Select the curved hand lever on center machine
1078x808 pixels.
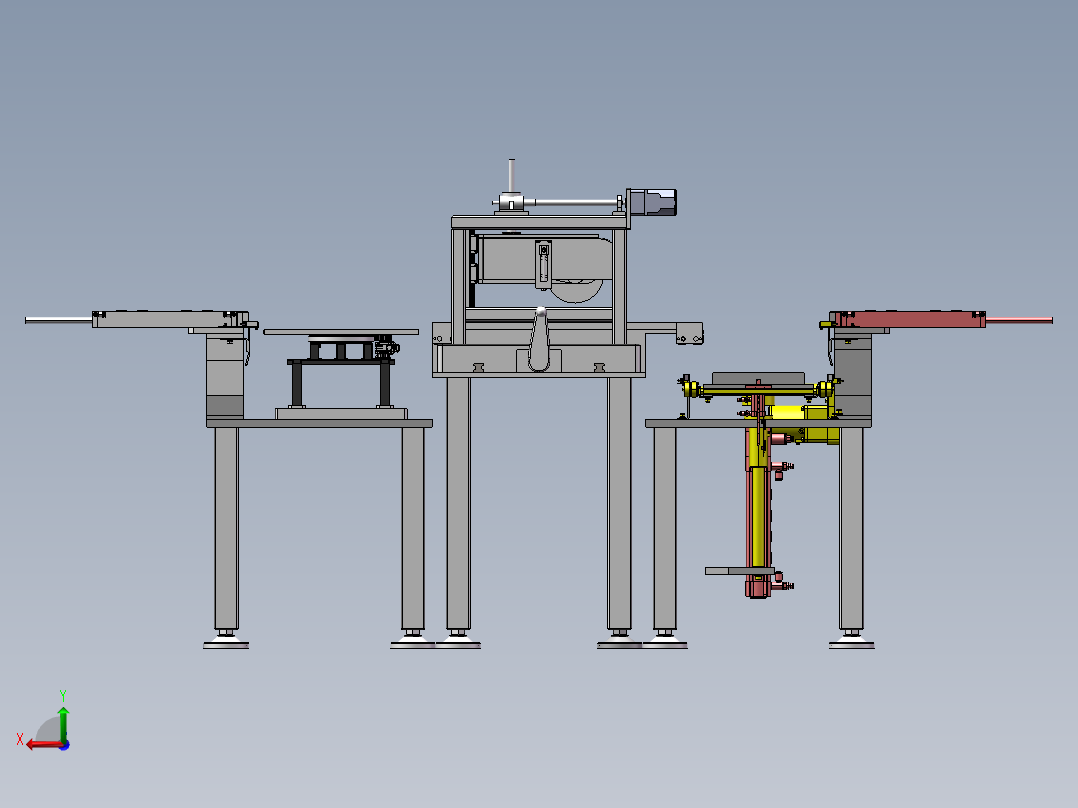click(x=539, y=340)
